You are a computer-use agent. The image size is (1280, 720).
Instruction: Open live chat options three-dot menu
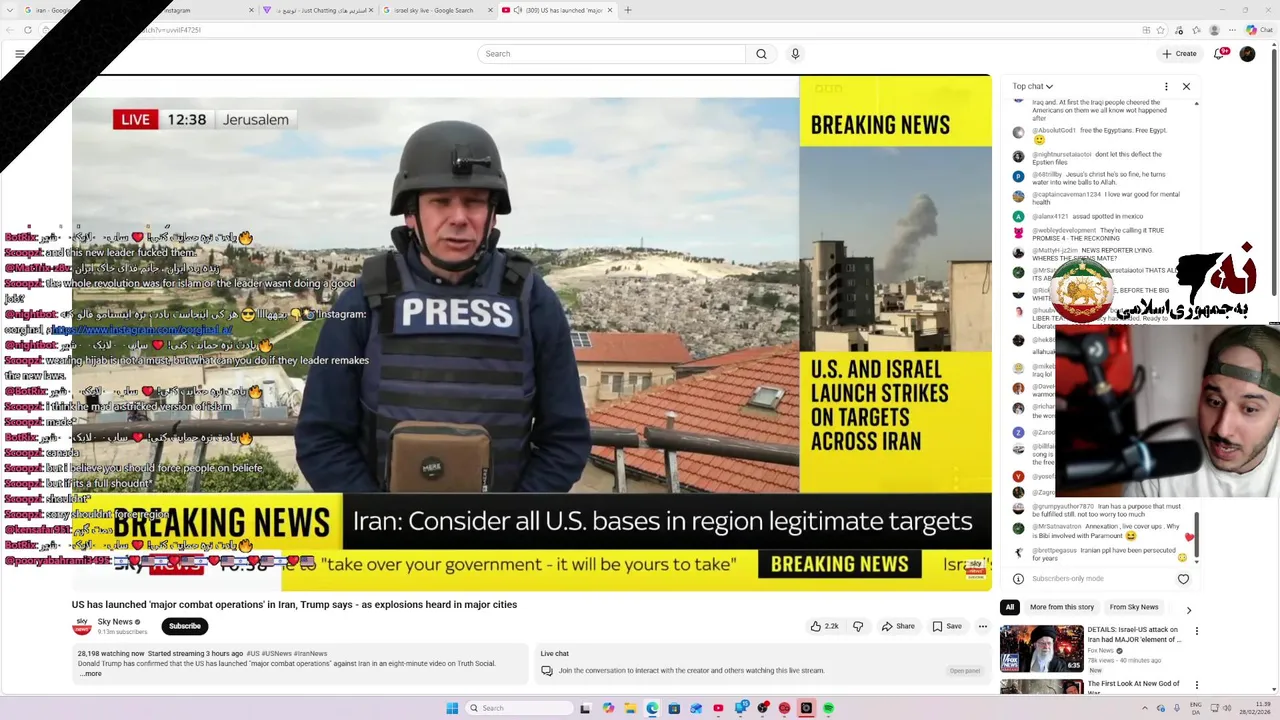(1166, 87)
